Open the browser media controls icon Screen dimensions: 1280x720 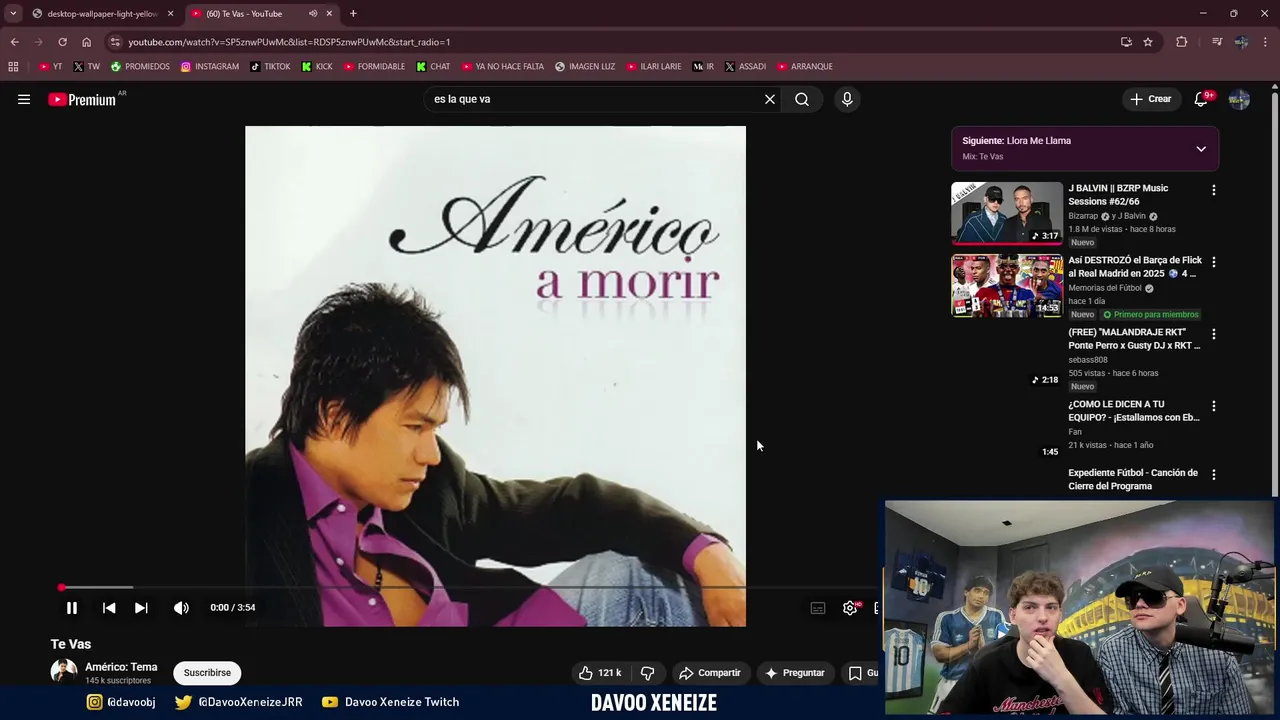point(1216,42)
